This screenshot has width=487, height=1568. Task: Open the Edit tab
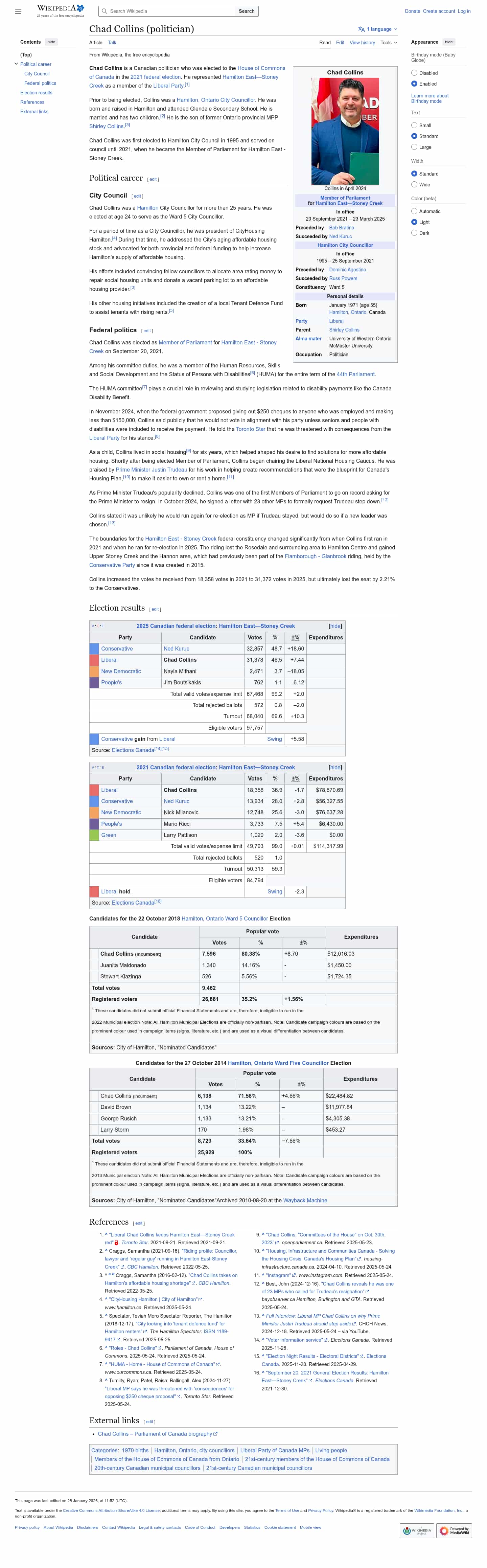[340, 43]
